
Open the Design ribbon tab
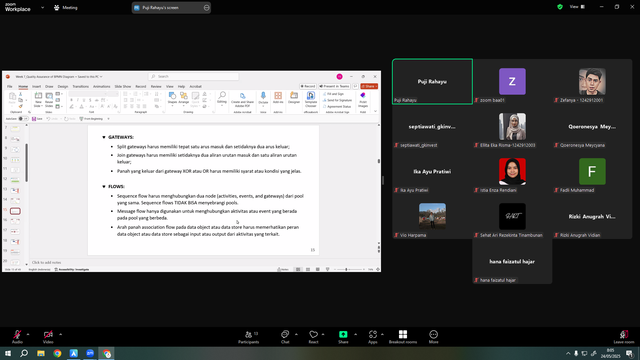point(63,87)
